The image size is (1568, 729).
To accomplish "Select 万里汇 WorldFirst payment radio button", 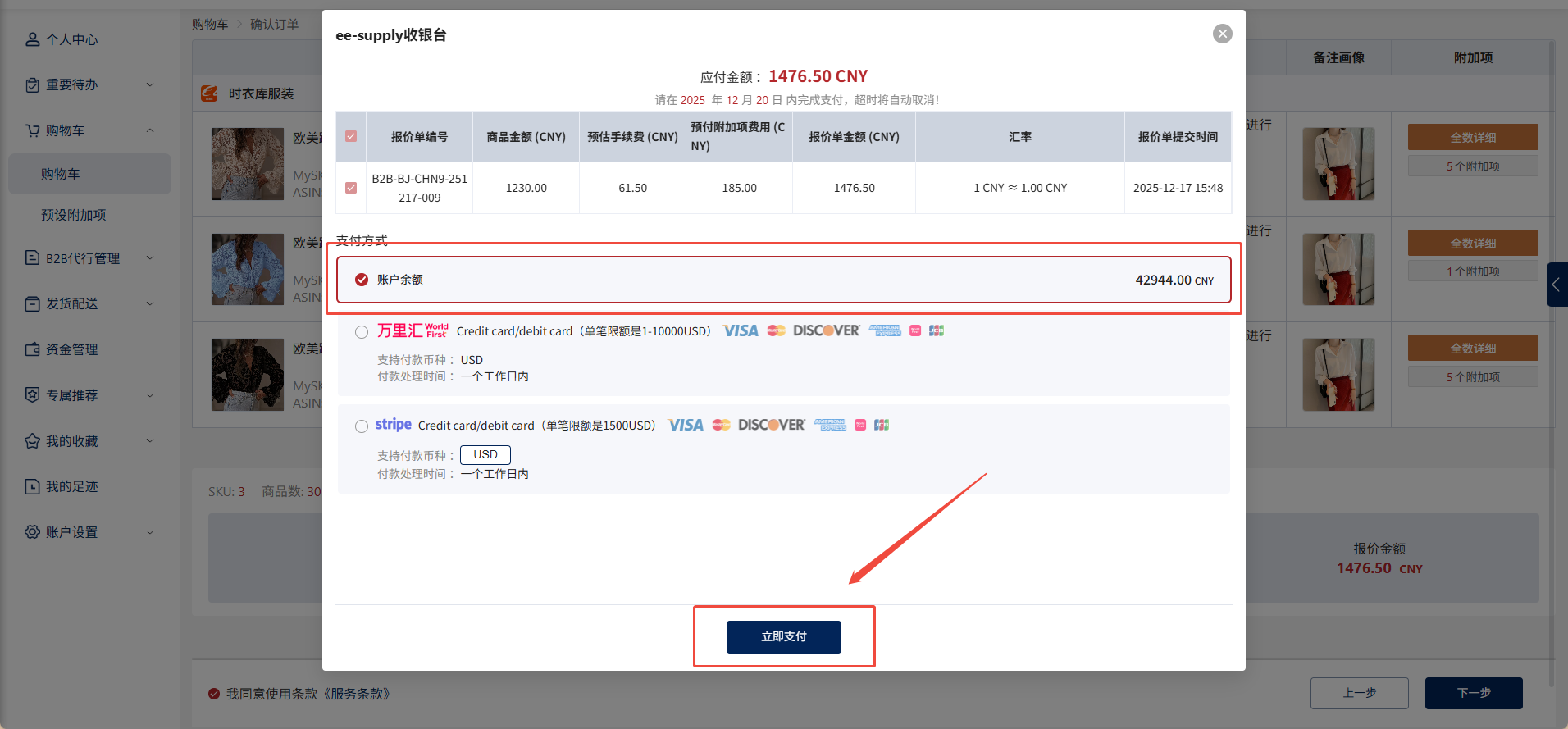I will click(x=362, y=332).
